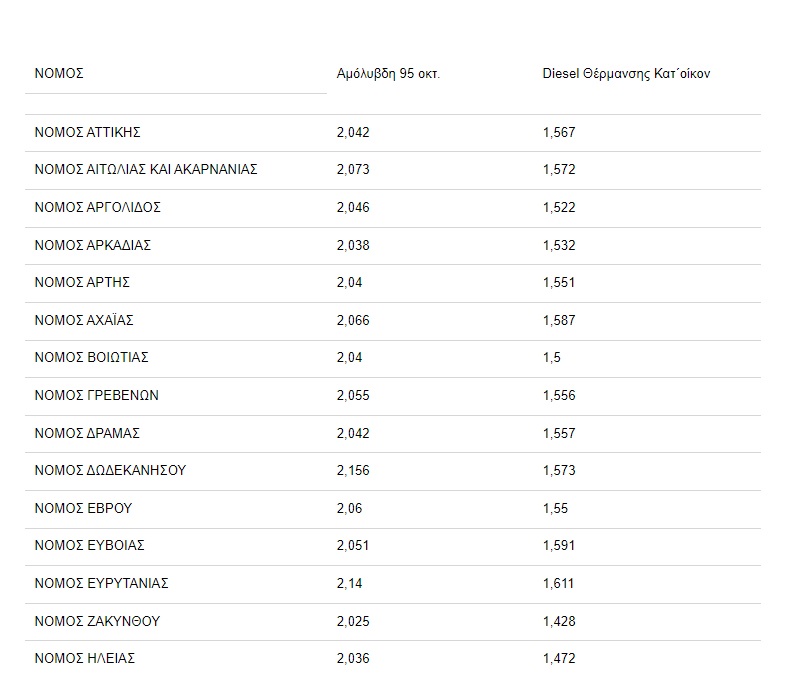797x678 pixels.
Task: Click the Diesel Θέρμανσης Κατ΄οίκον header
Action: tap(626, 74)
